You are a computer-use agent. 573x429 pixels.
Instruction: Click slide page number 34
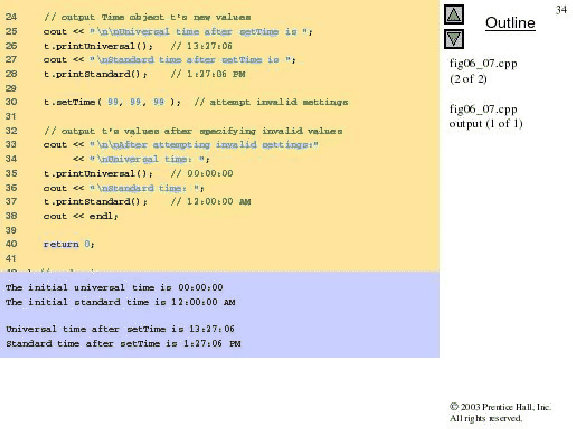click(x=561, y=10)
